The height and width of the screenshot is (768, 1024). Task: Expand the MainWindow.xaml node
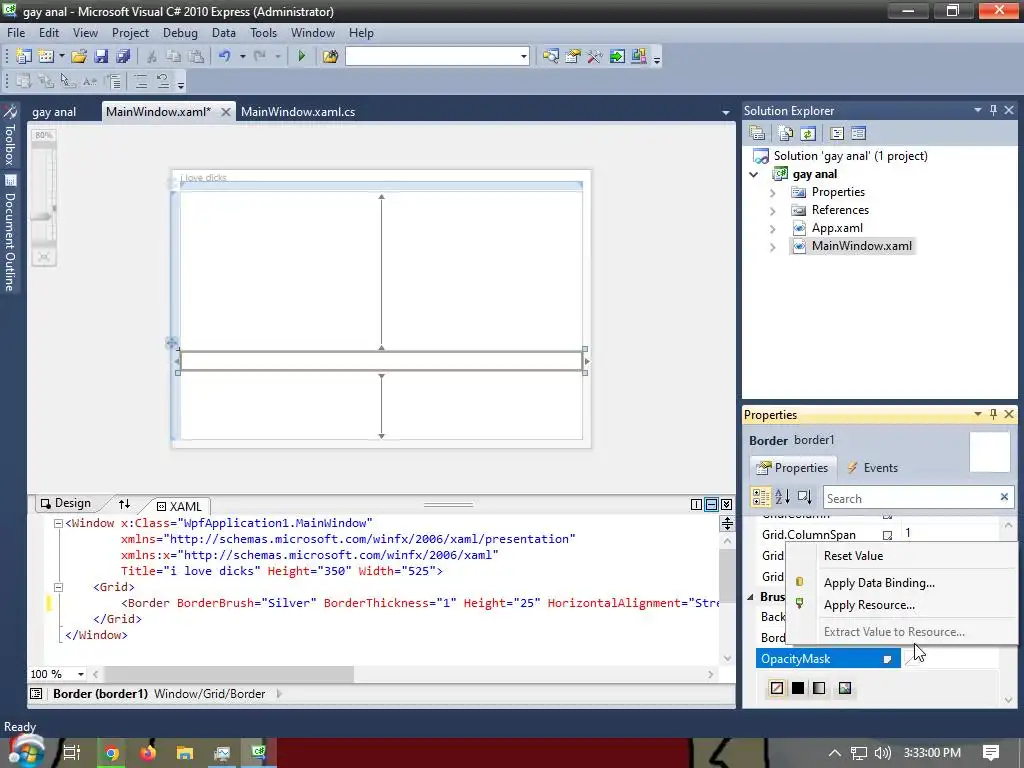pos(773,248)
